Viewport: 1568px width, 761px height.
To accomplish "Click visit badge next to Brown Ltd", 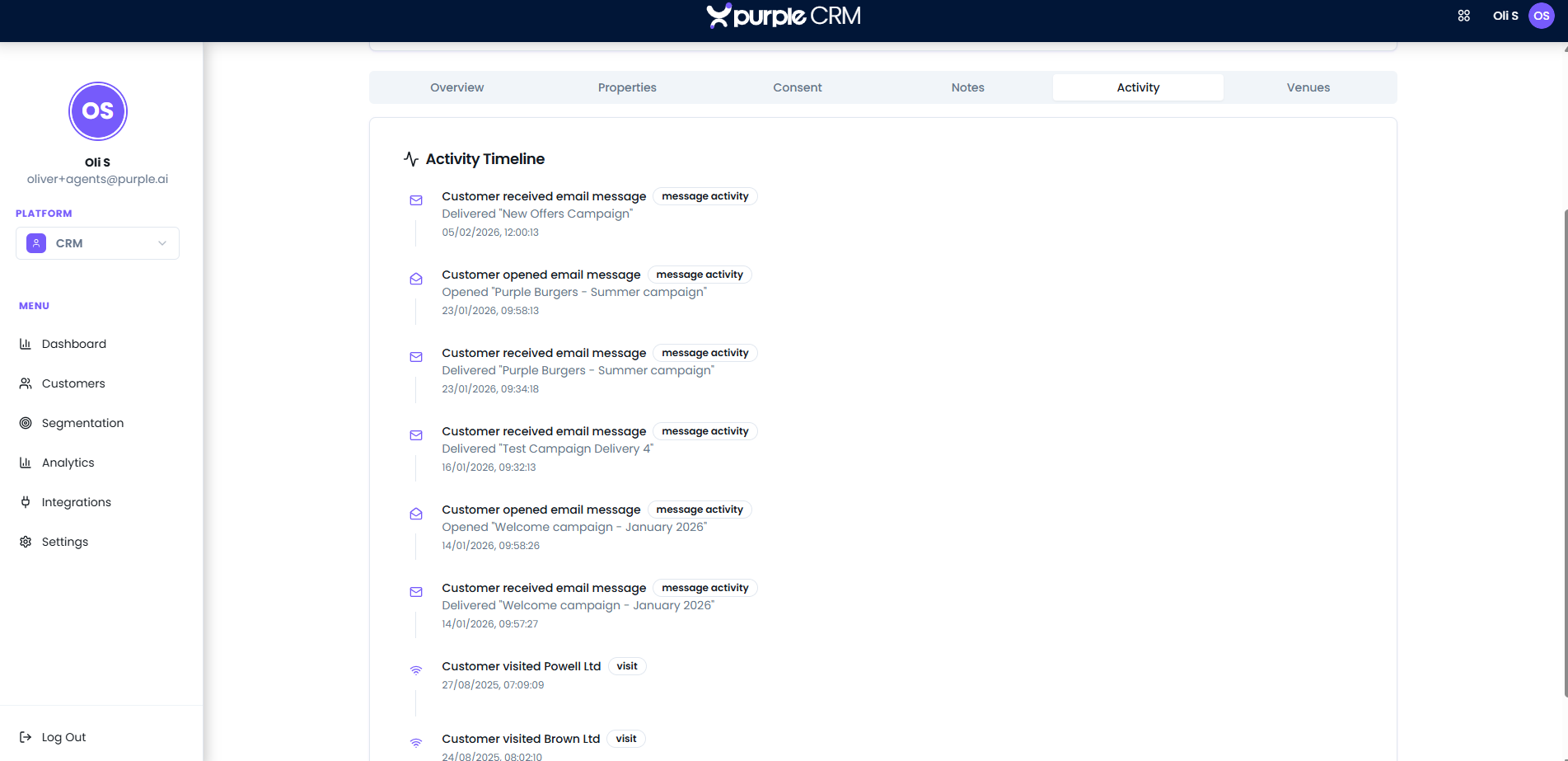I will point(626,739).
